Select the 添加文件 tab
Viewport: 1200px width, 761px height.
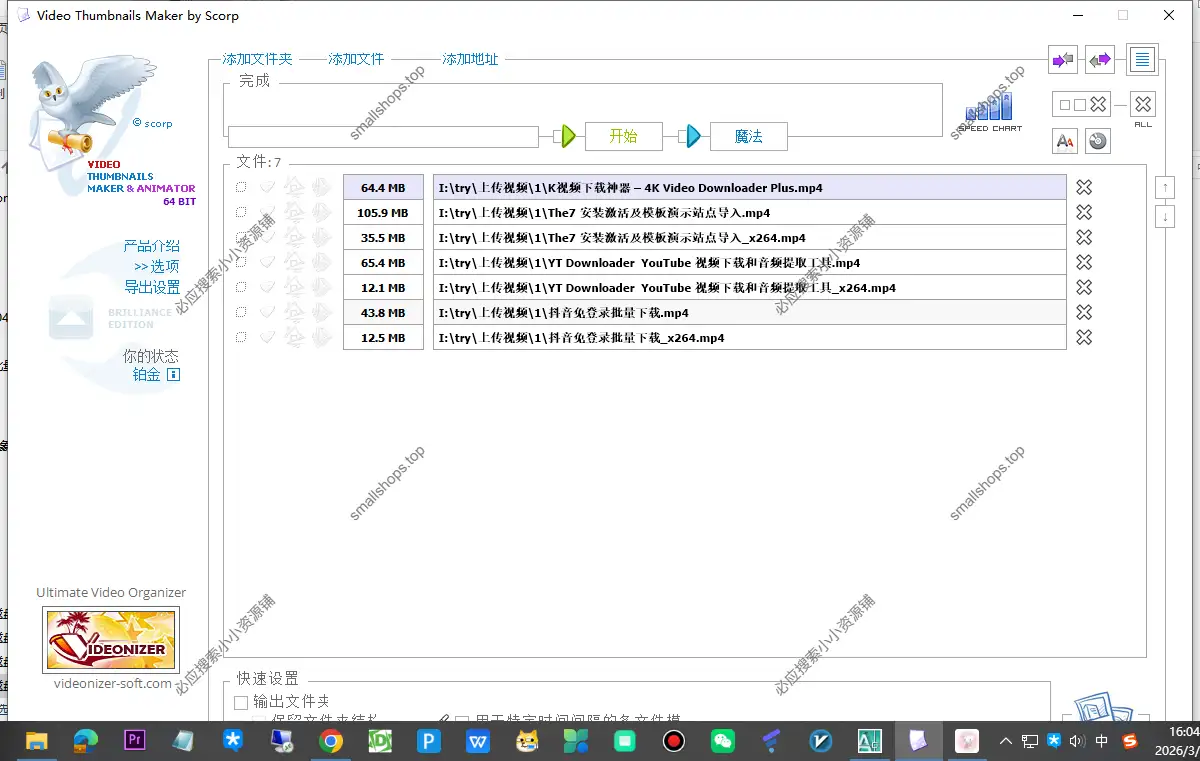(356, 59)
